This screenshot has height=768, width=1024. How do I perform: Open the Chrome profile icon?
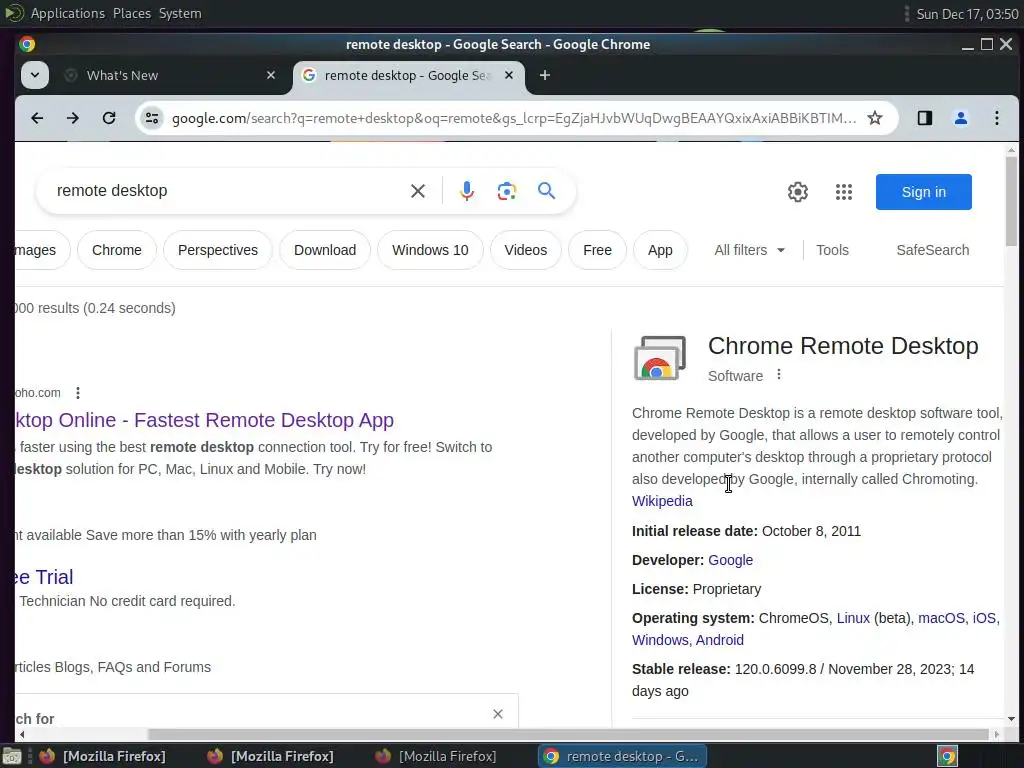(x=961, y=118)
